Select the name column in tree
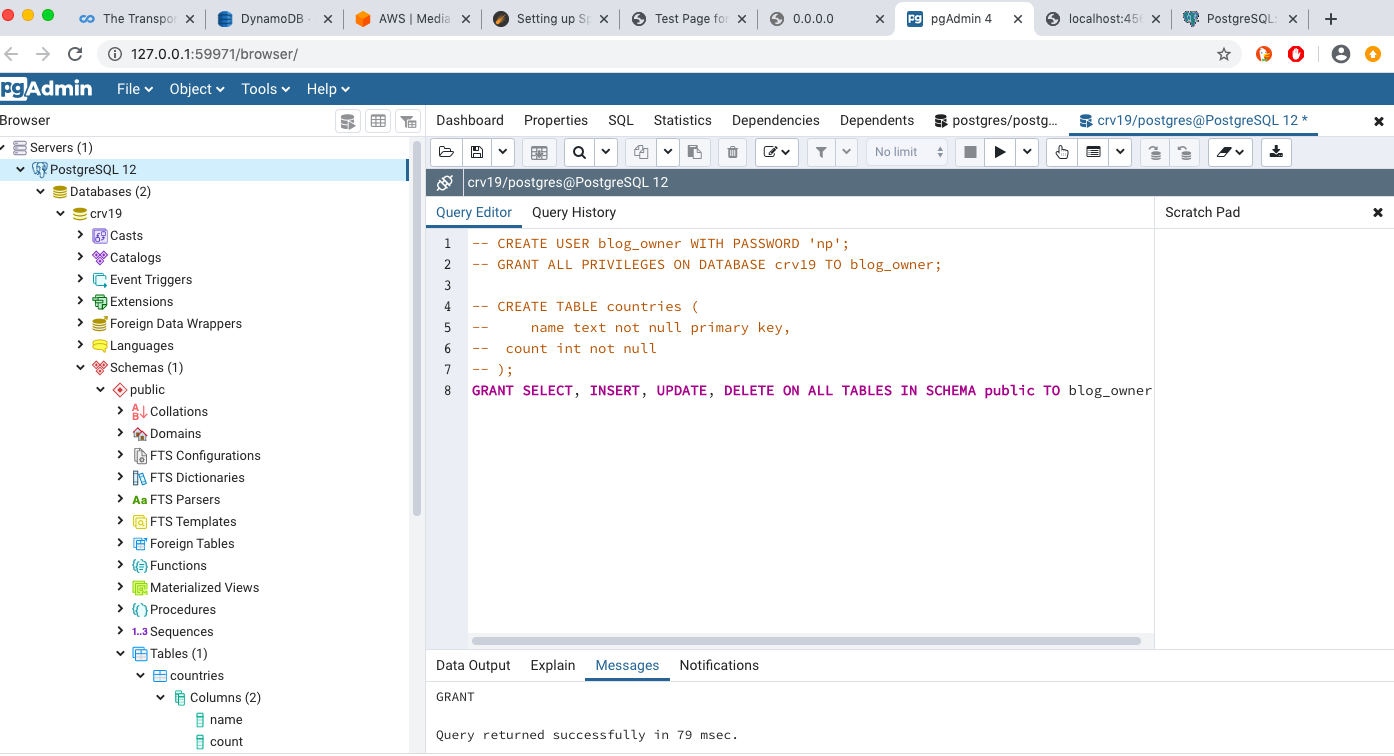Viewport: 1394px width, 756px height. tap(226, 719)
